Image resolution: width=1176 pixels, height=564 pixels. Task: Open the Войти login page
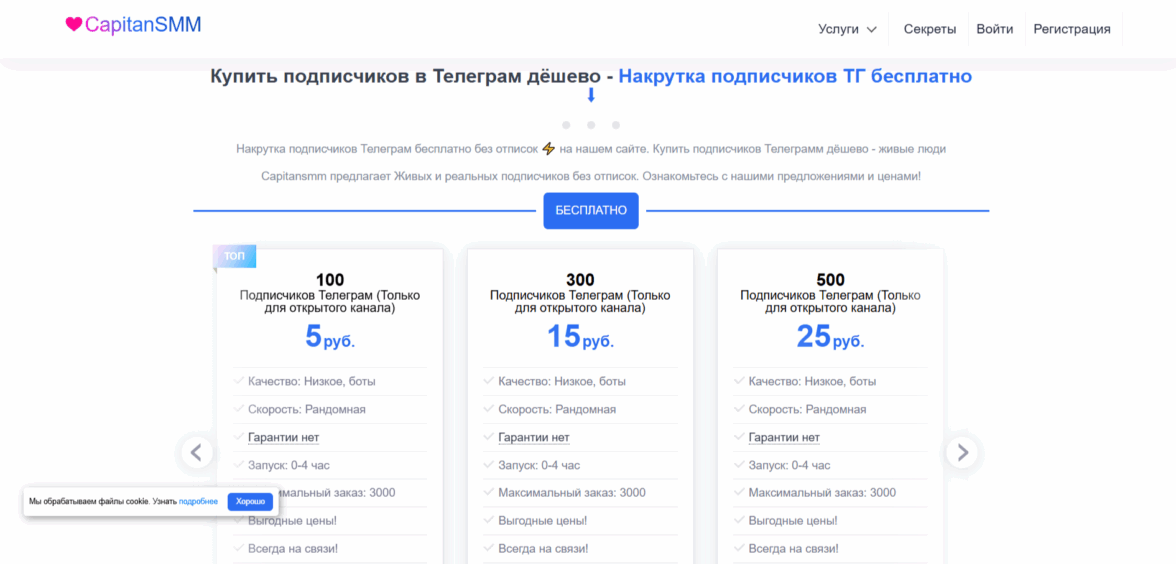click(x=995, y=29)
